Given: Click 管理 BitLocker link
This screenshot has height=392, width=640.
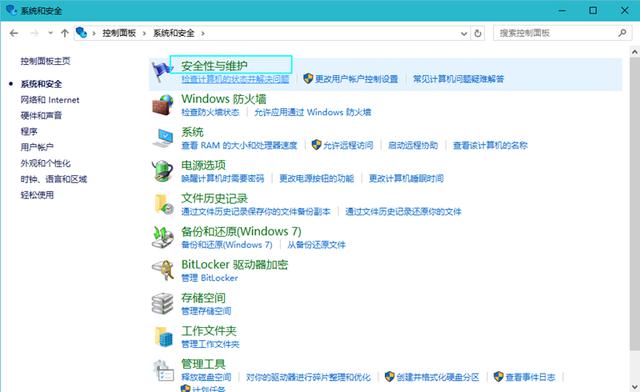Looking at the screenshot, I should point(209,278).
